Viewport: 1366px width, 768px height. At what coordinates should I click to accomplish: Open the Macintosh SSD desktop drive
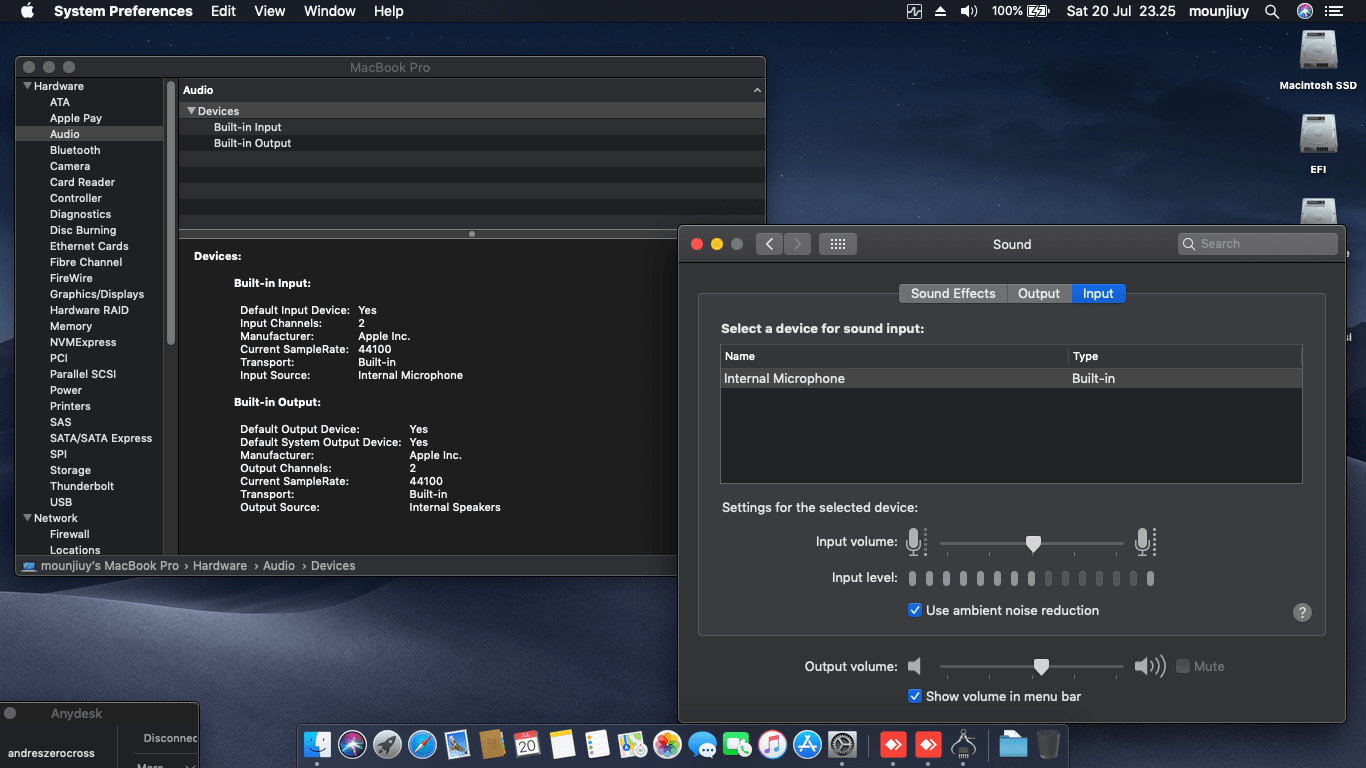tap(1318, 60)
